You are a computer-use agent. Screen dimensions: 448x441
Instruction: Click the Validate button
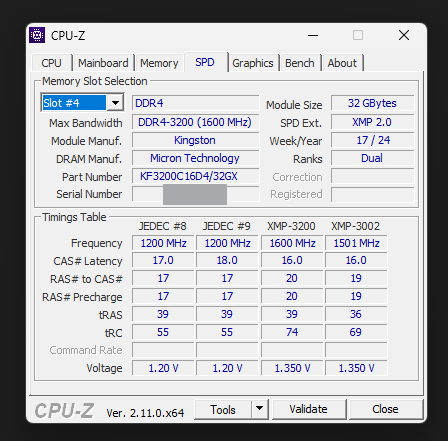[309, 409]
